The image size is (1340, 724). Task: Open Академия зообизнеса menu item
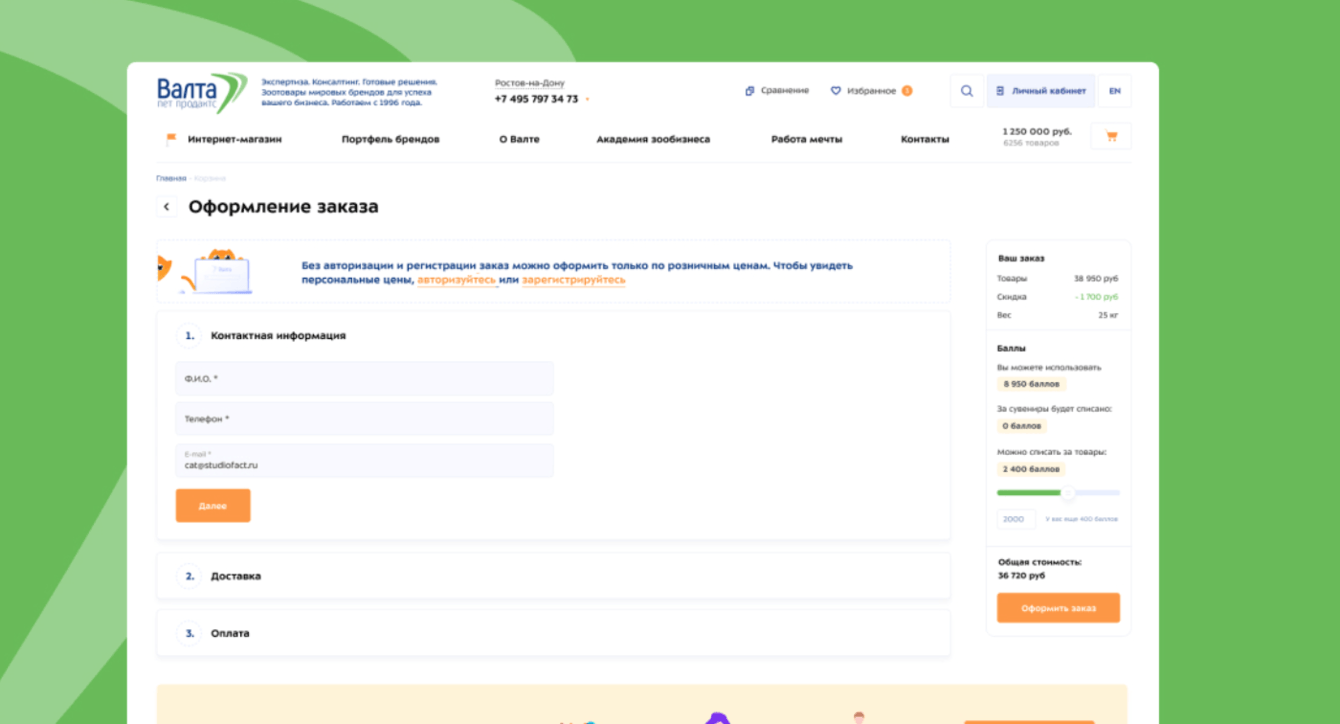(653, 139)
